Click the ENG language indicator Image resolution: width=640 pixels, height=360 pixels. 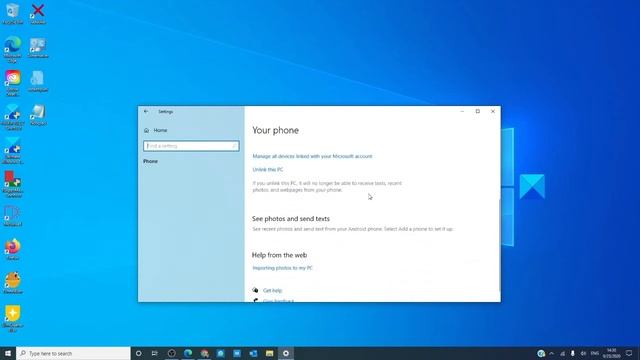pyautogui.click(x=595, y=353)
